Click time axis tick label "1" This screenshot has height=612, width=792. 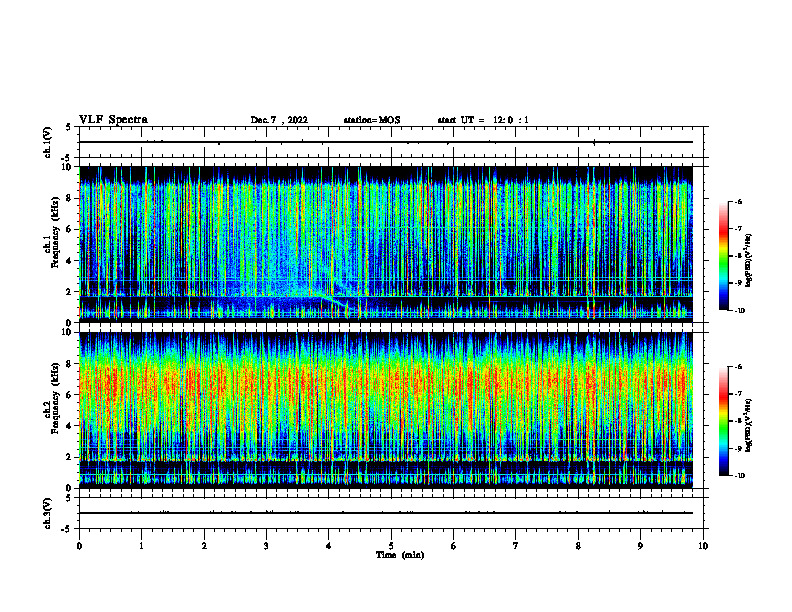click(141, 546)
